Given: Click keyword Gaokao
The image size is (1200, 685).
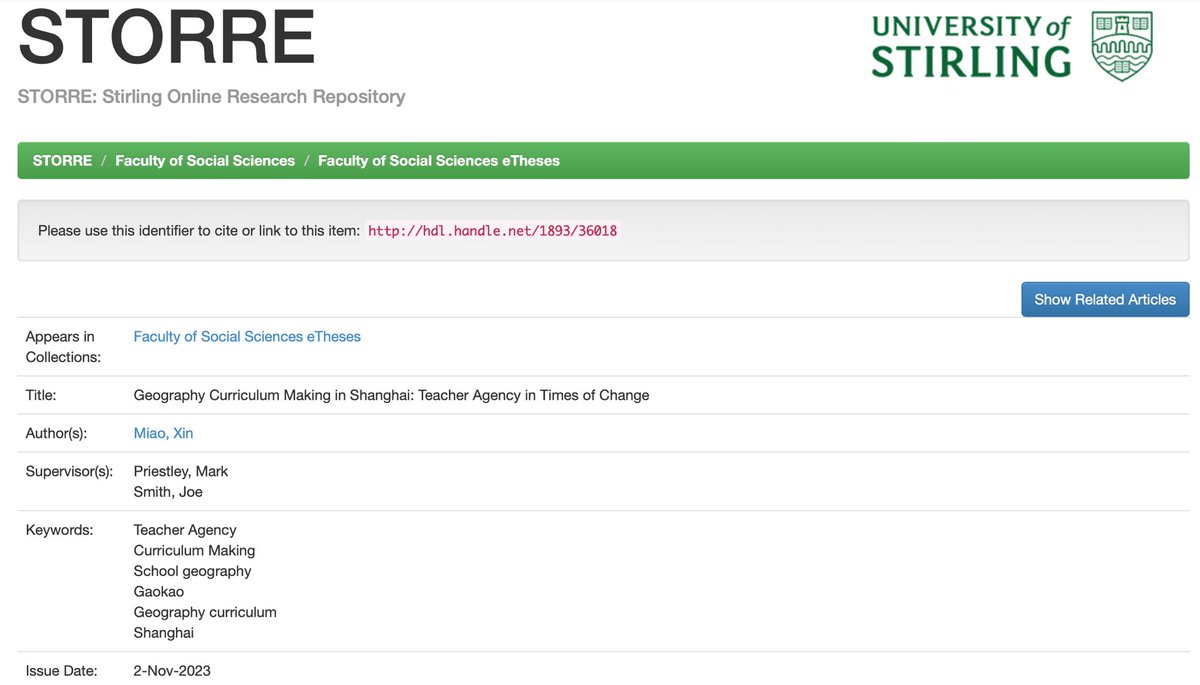Looking at the screenshot, I should 159,591.
